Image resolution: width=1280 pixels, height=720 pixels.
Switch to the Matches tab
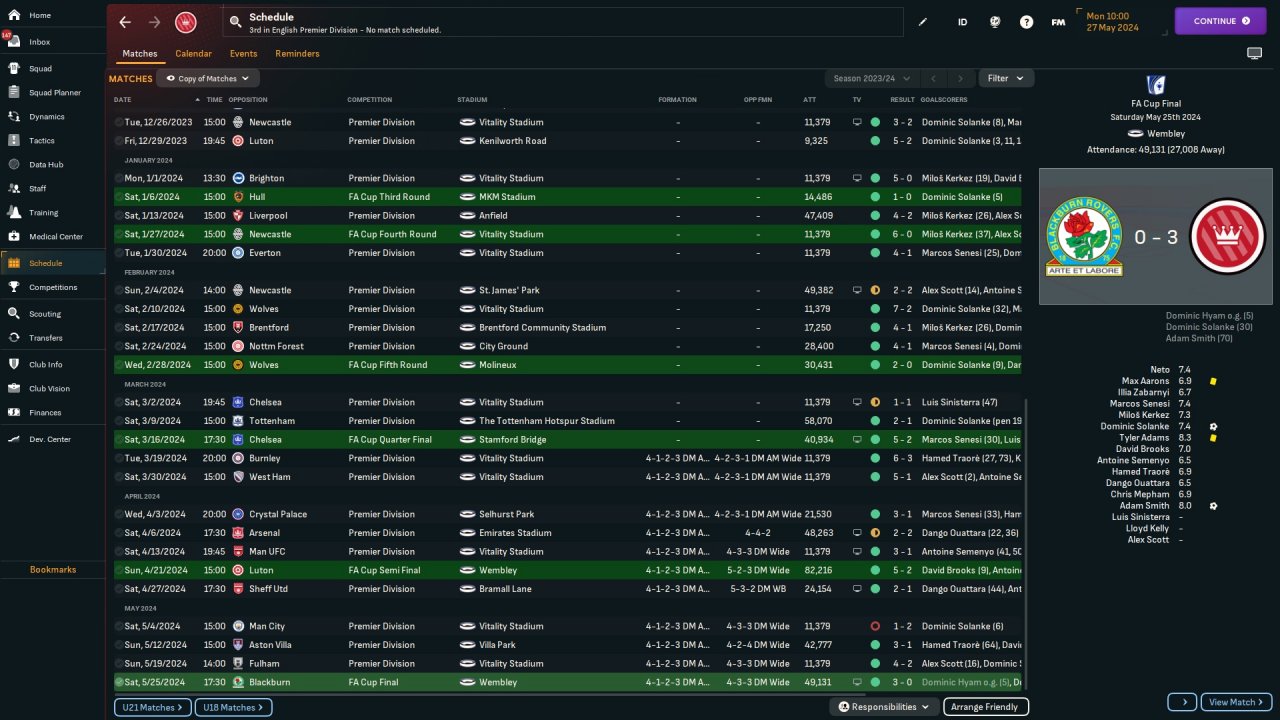pyautogui.click(x=140, y=54)
